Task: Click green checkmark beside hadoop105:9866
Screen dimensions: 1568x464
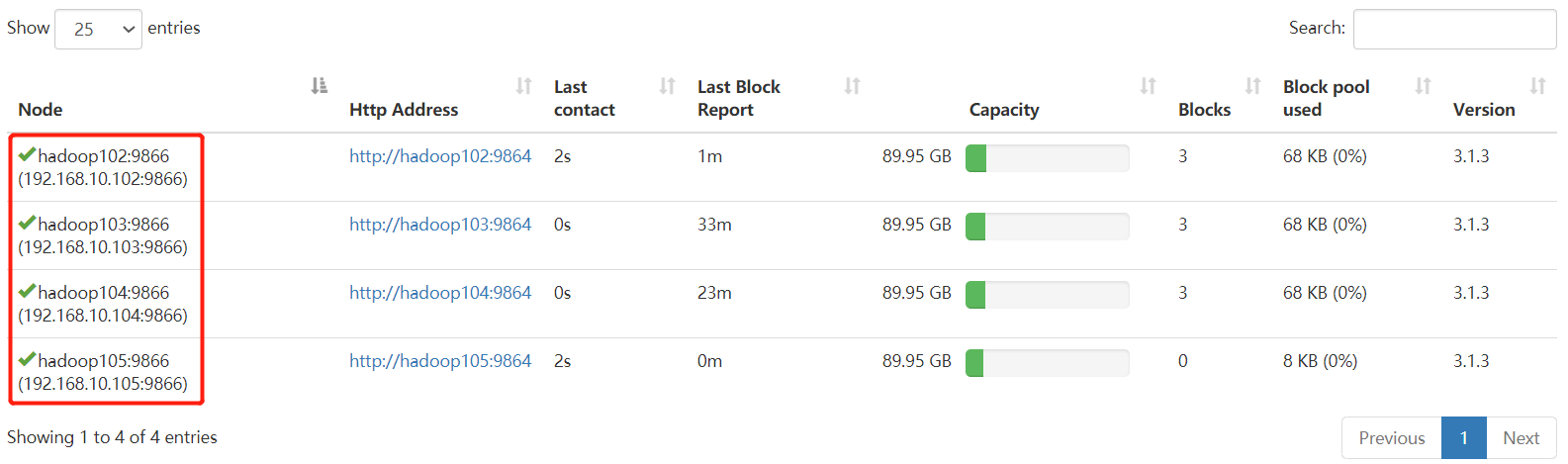Action: click(27, 359)
